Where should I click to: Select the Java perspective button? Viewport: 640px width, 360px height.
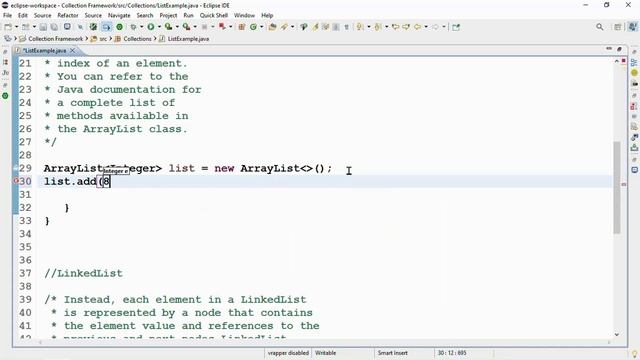[x=632, y=27]
